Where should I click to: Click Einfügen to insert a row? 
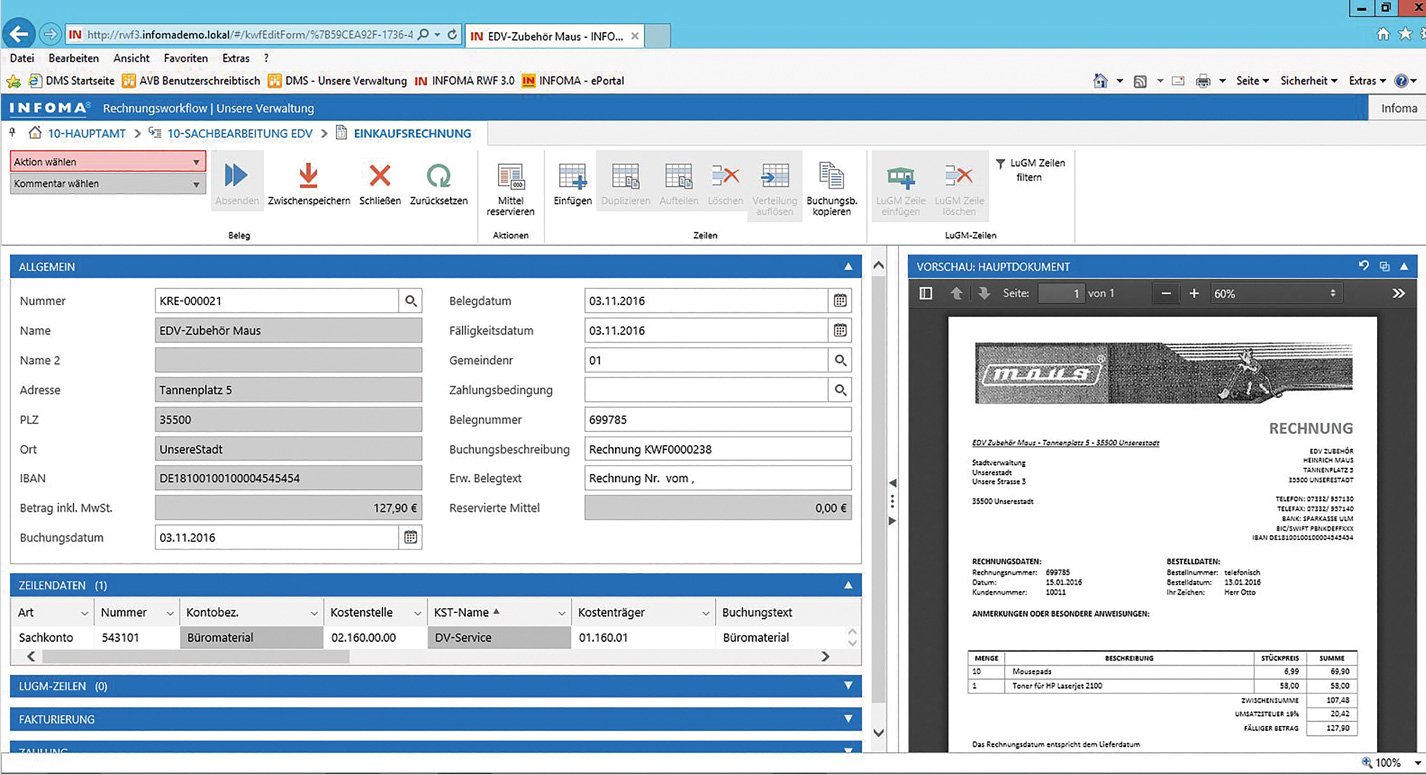572,178
